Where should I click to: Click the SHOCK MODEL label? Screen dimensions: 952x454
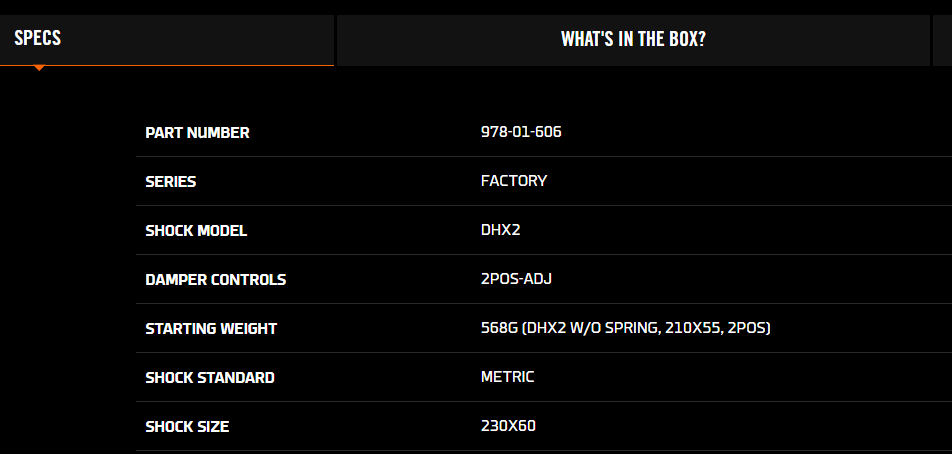pos(196,231)
